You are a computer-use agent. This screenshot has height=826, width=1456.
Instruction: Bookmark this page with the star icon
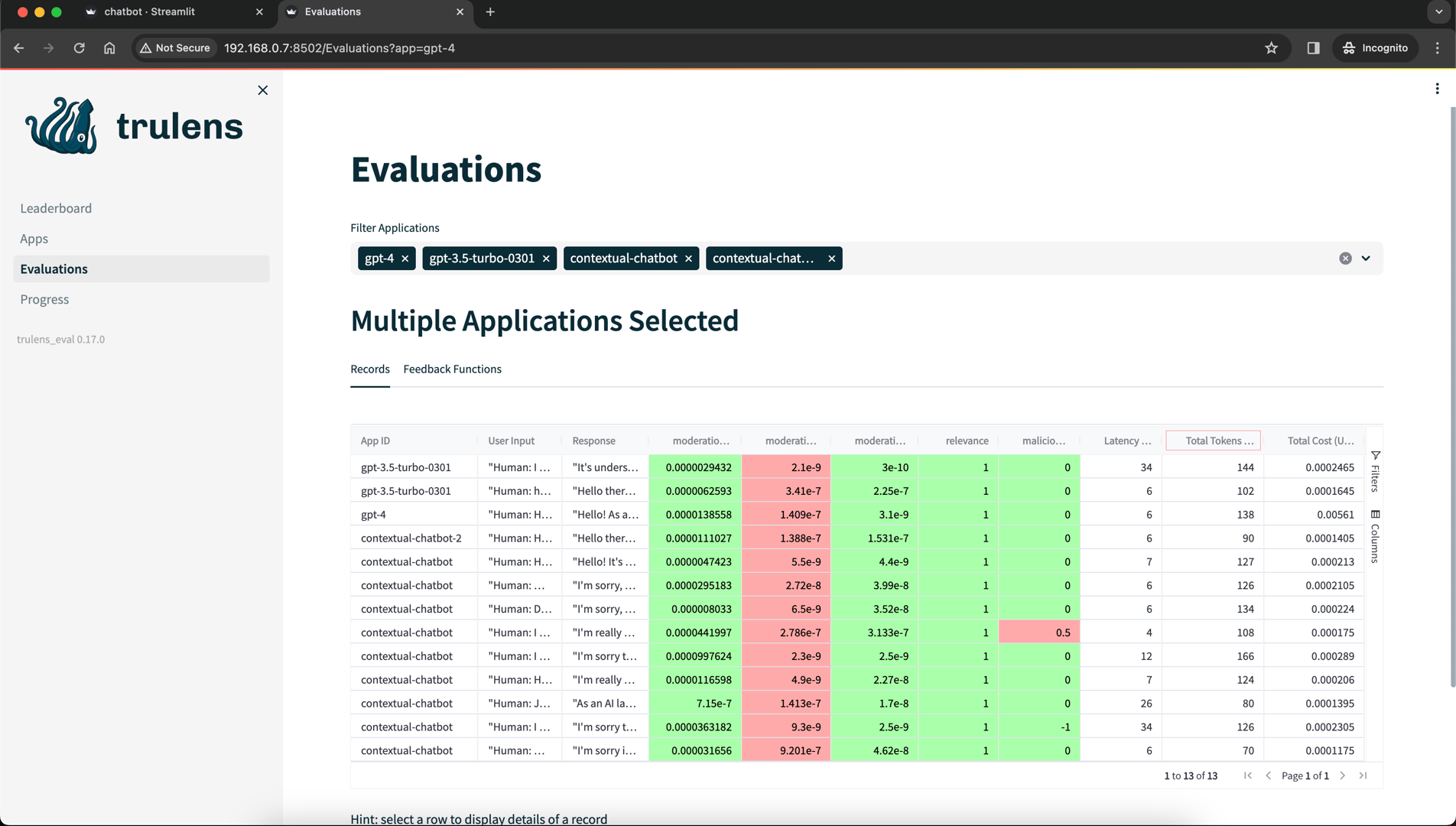[1271, 48]
